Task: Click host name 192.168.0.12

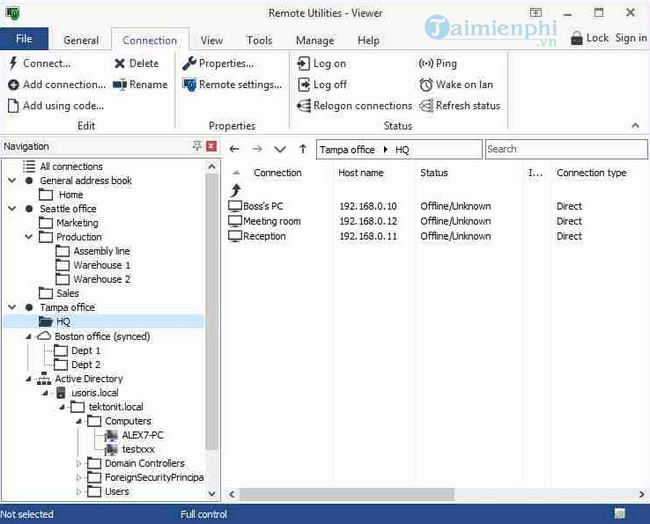Action: point(368,221)
